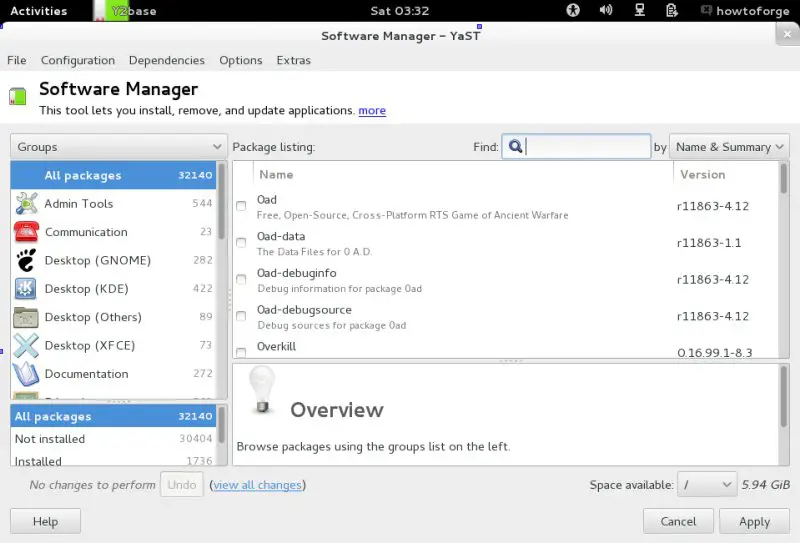Click the Software Manager header icon
The height and width of the screenshot is (543, 800).
17,96
